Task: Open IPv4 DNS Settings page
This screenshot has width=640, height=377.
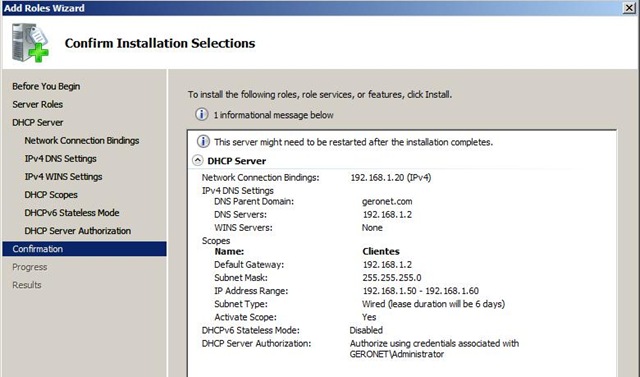Action: pyautogui.click(x=60, y=158)
